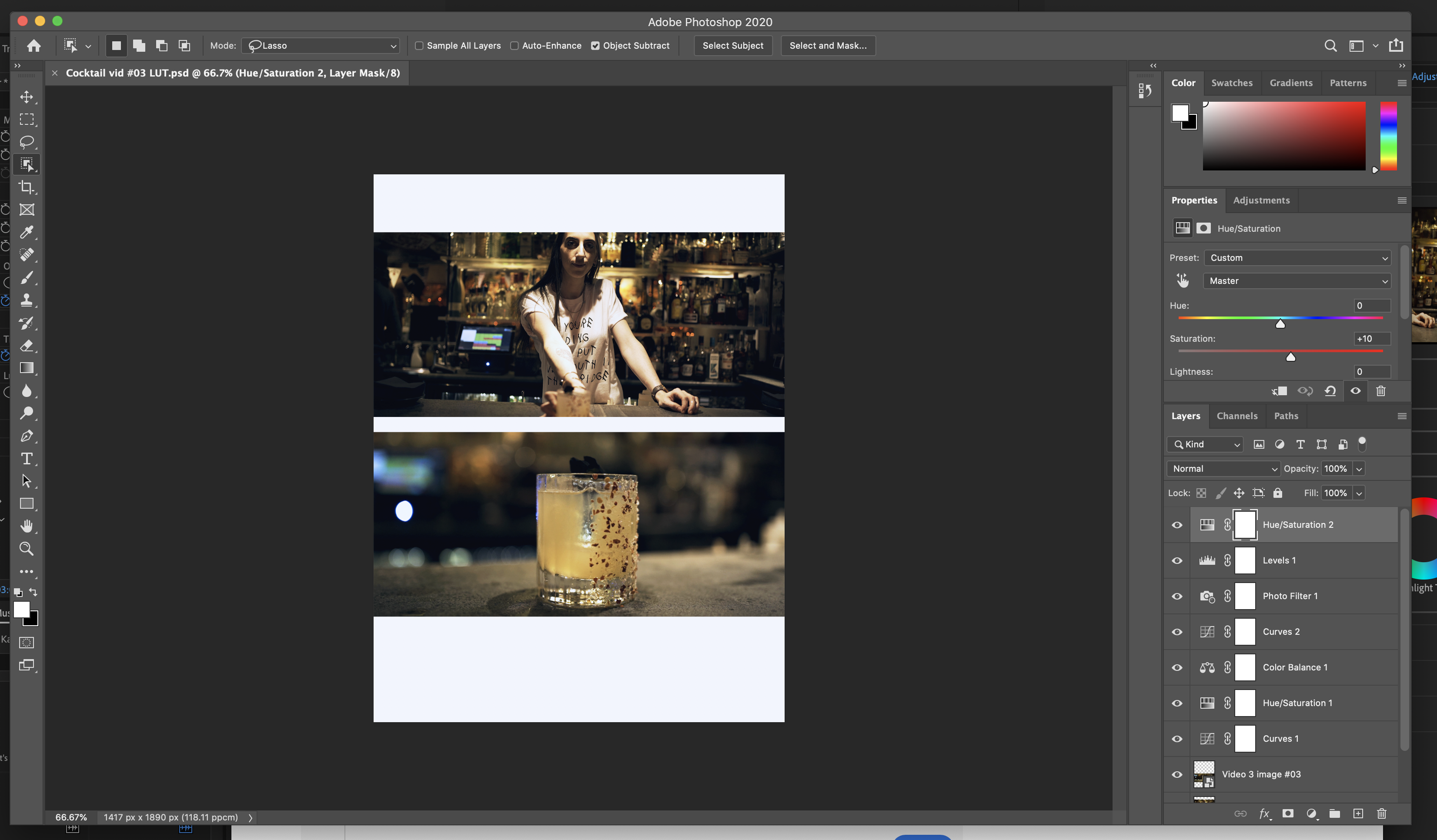Disable the Object Subtract checkbox
Image resolution: width=1437 pixels, height=840 pixels.
click(x=595, y=46)
